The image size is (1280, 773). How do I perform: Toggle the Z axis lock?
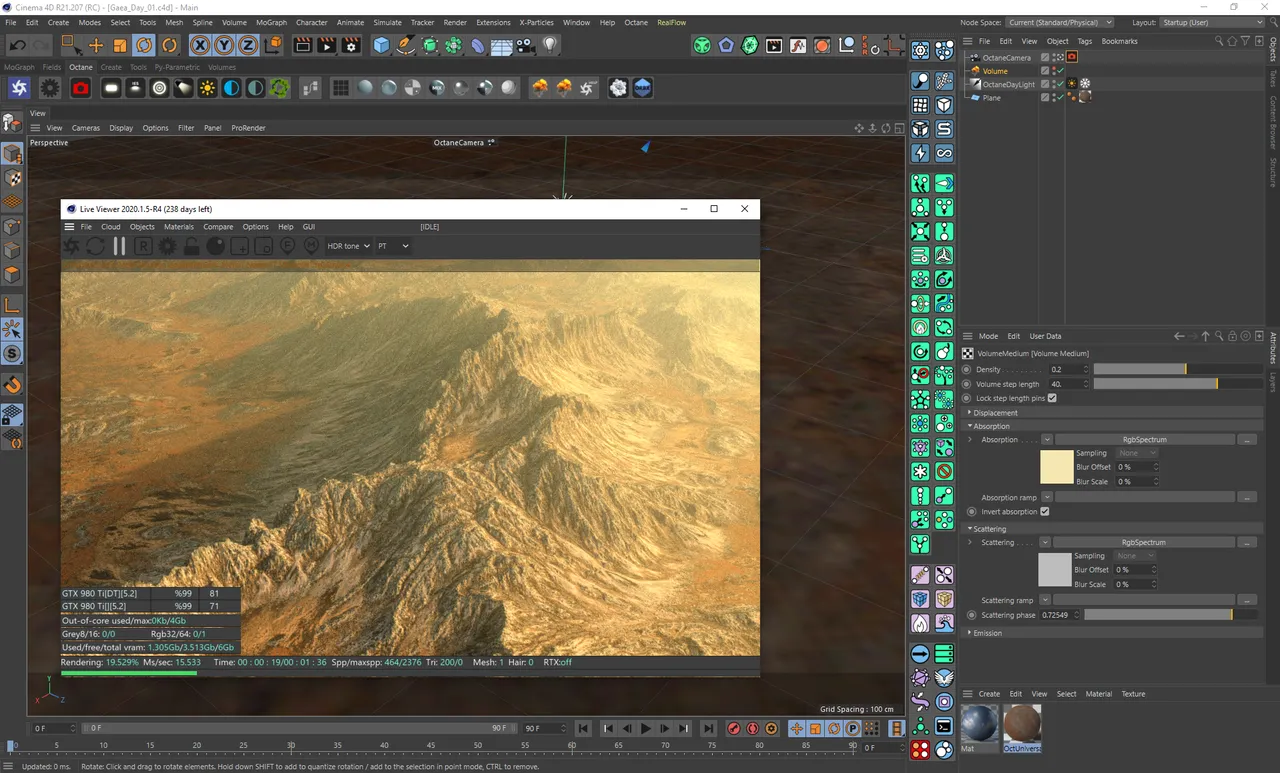point(248,45)
